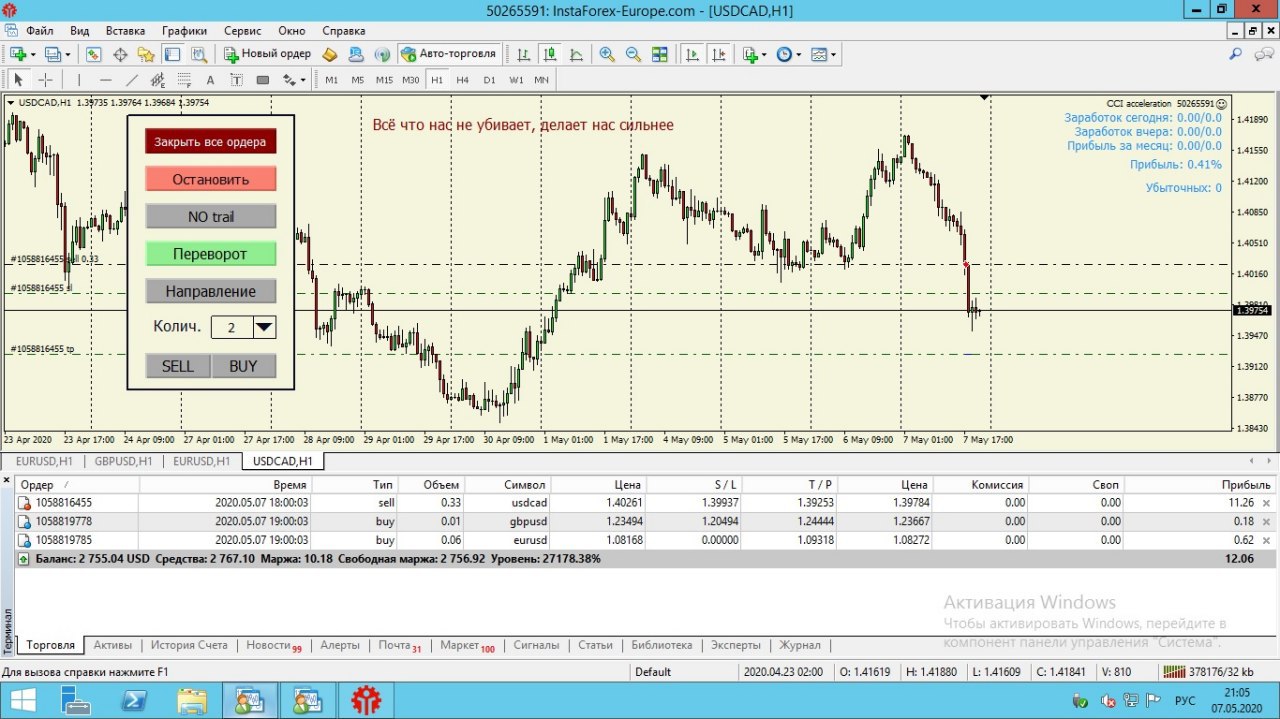Close order 1058816455 with its X

1266,503
